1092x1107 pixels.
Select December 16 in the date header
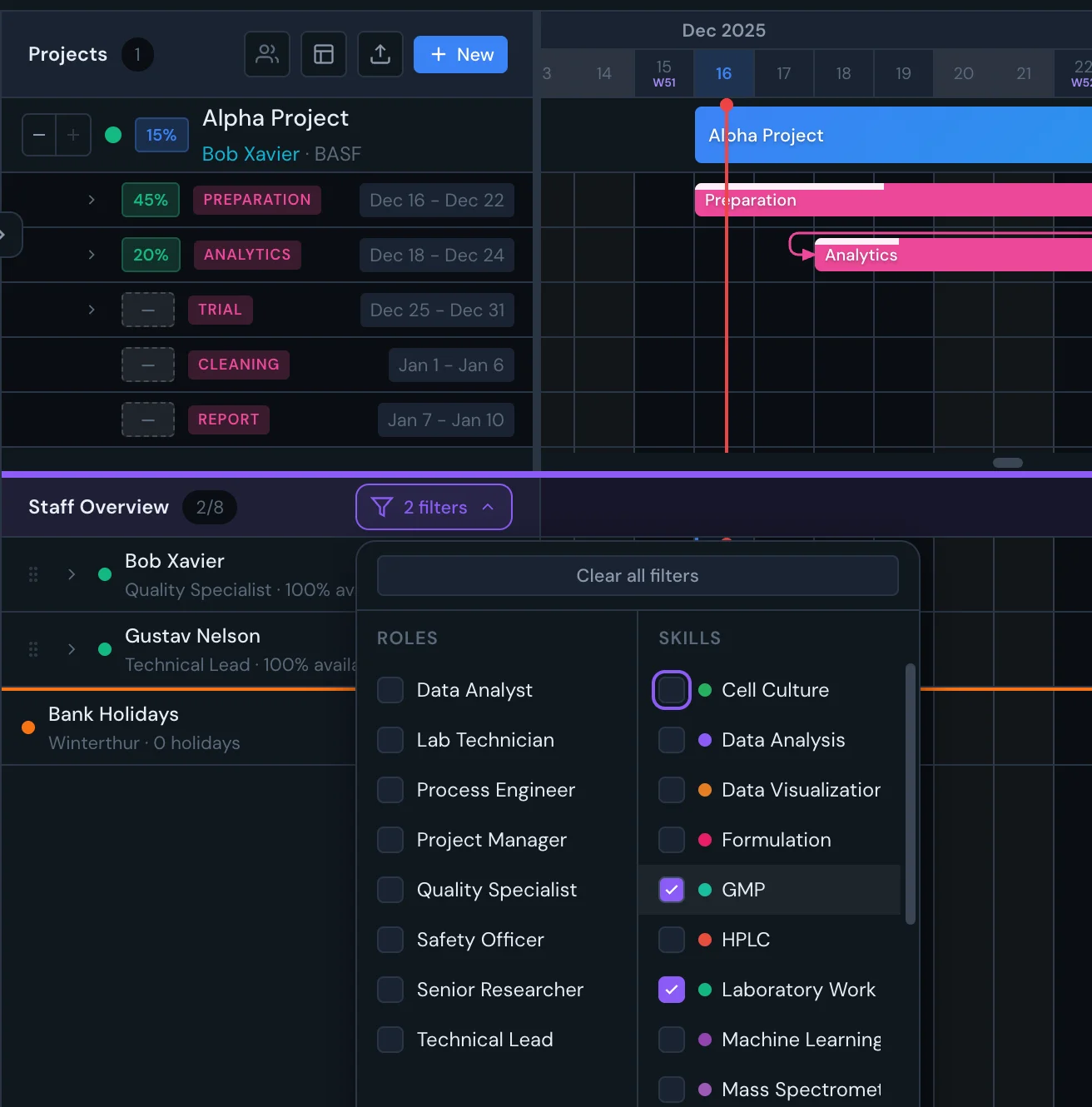[724, 73]
